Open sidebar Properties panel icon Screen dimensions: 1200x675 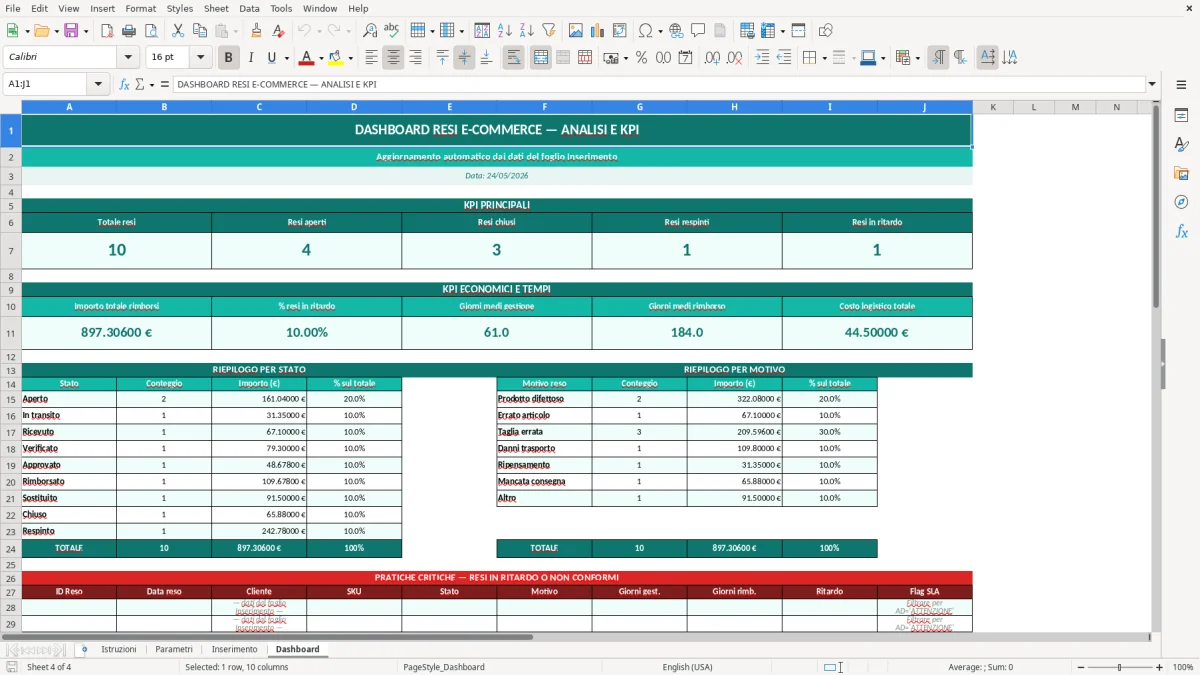coord(1181,116)
